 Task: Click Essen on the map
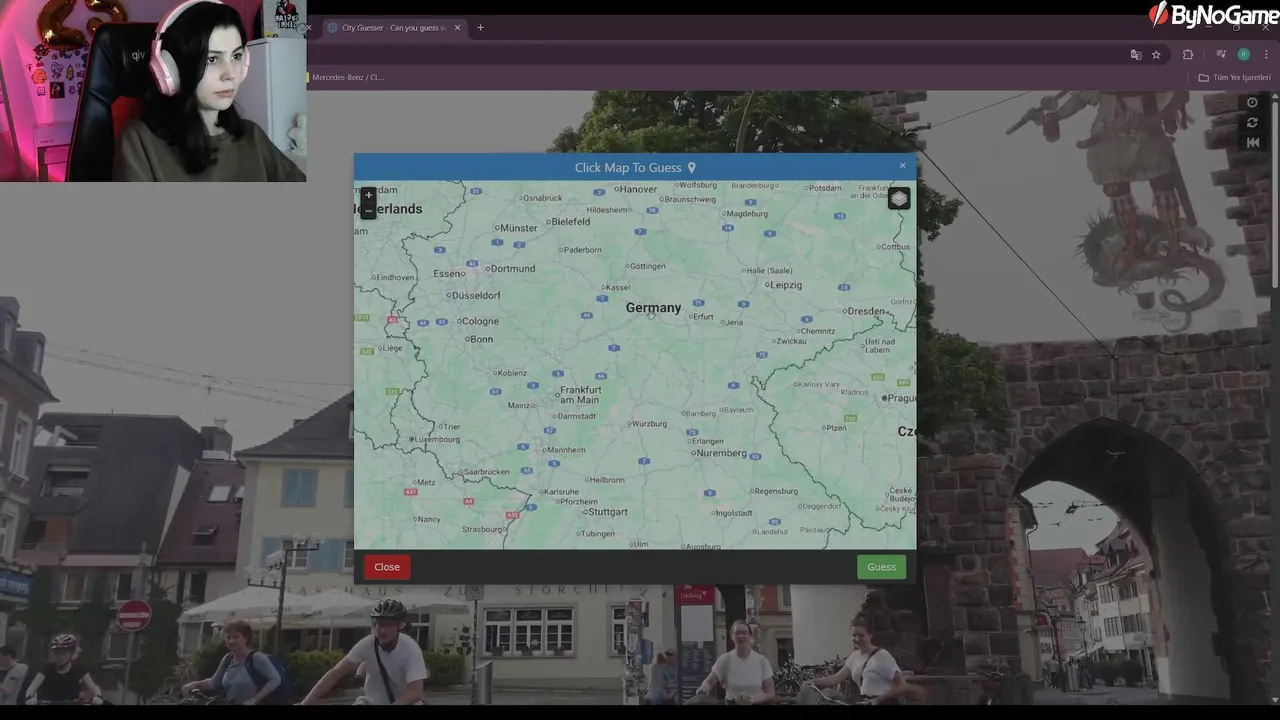(449, 273)
